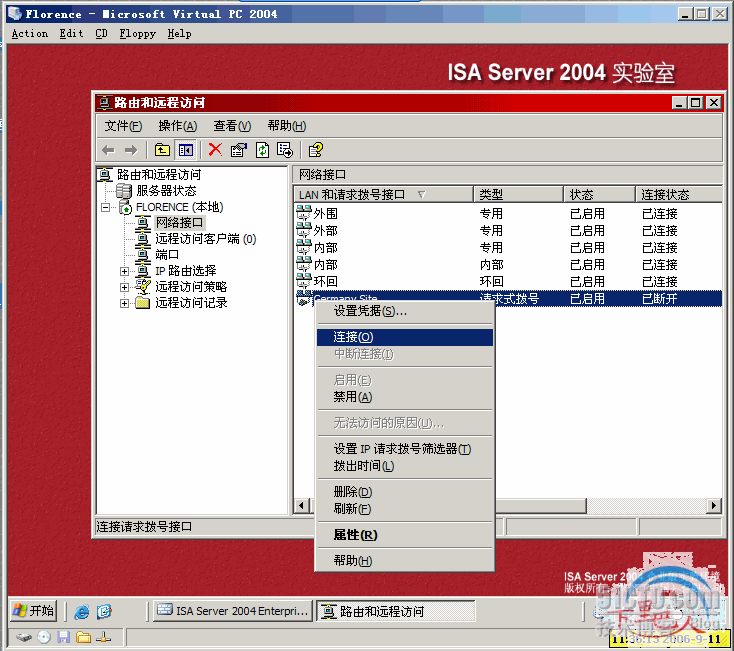Click the Help toolbar icon
Image resolution: width=734 pixels, height=651 pixels.
tap(316, 150)
